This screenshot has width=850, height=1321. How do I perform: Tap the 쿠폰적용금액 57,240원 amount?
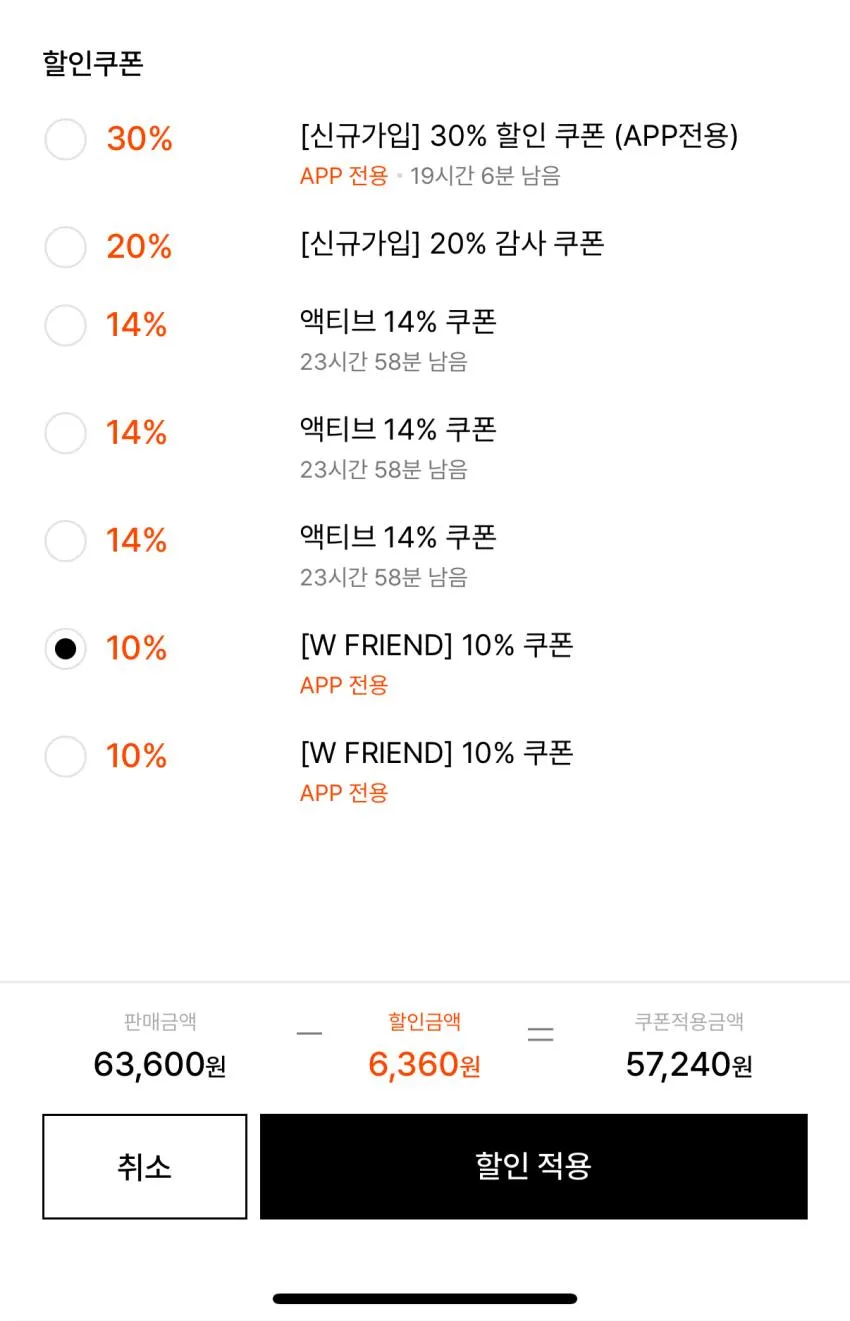click(689, 1065)
